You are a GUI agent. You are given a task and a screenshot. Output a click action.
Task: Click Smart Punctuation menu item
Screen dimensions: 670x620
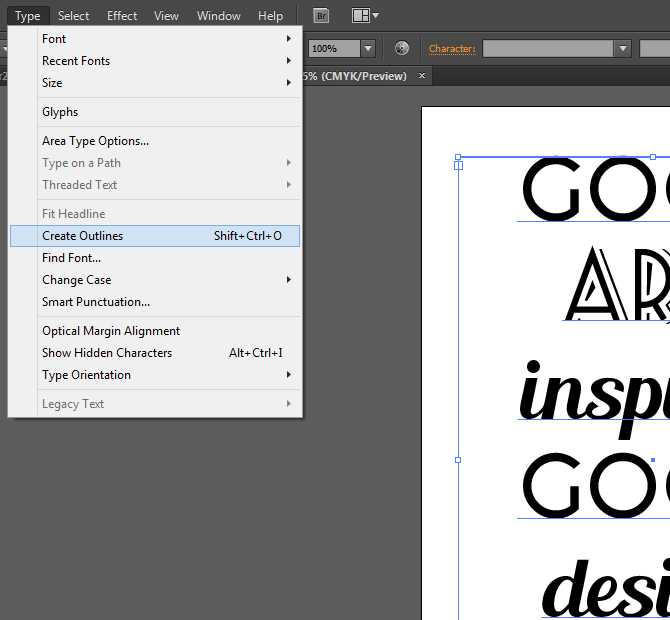click(96, 302)
